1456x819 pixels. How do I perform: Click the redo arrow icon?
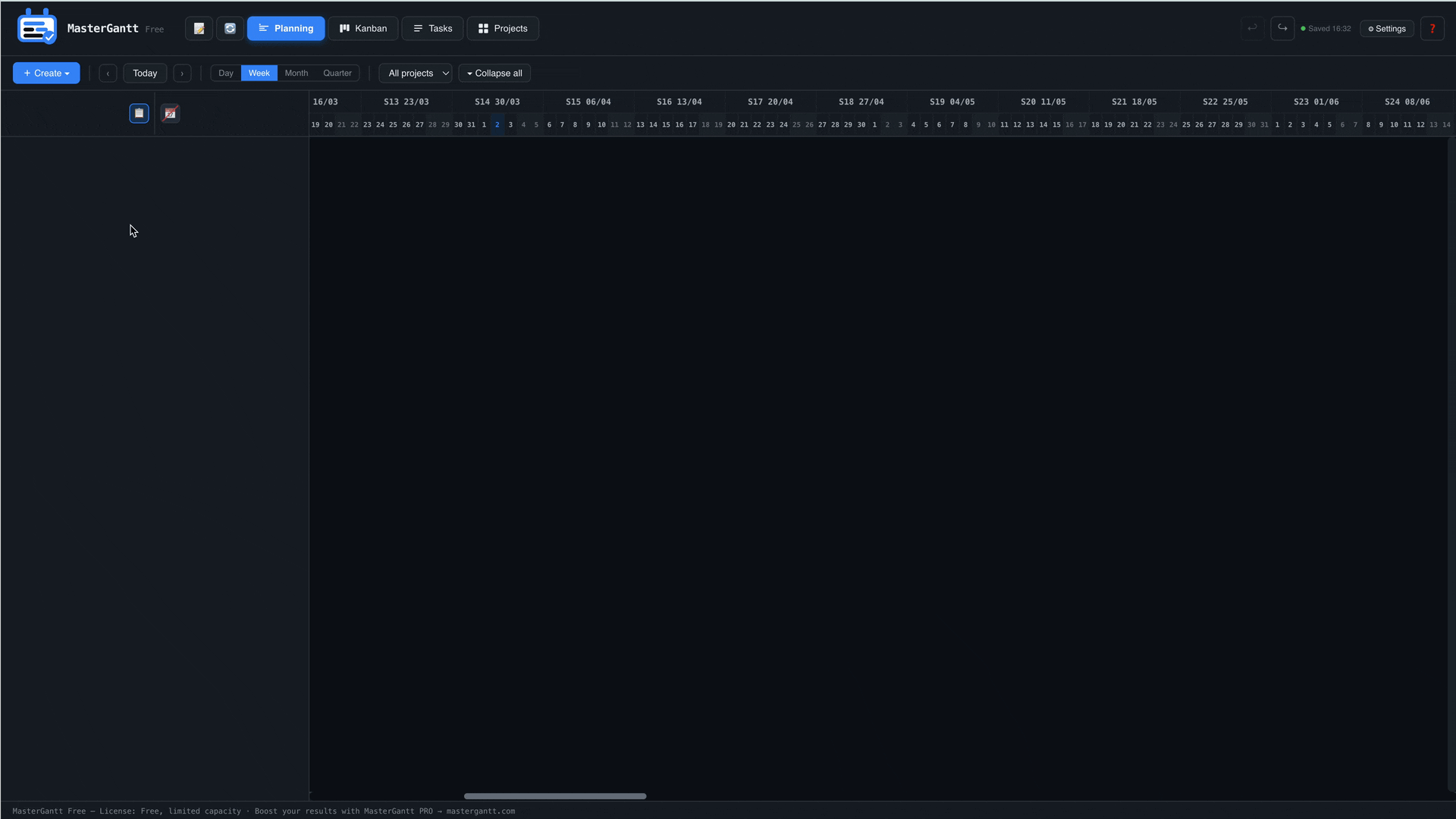[x=1282, y=28]
